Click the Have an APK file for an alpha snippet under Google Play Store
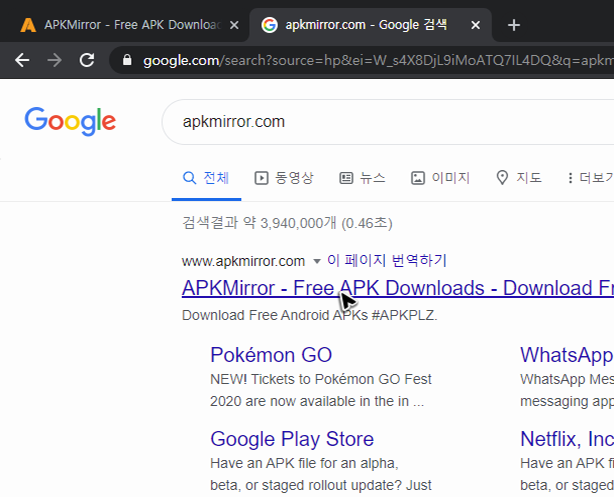 coord(321,474)
